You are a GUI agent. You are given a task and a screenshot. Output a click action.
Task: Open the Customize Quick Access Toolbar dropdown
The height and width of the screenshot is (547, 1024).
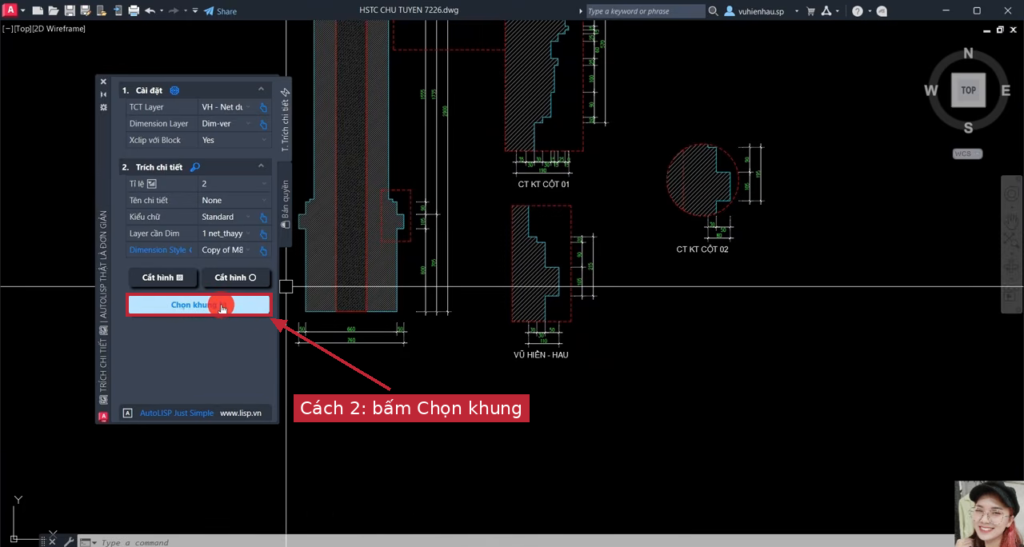[x=195, y=11]
